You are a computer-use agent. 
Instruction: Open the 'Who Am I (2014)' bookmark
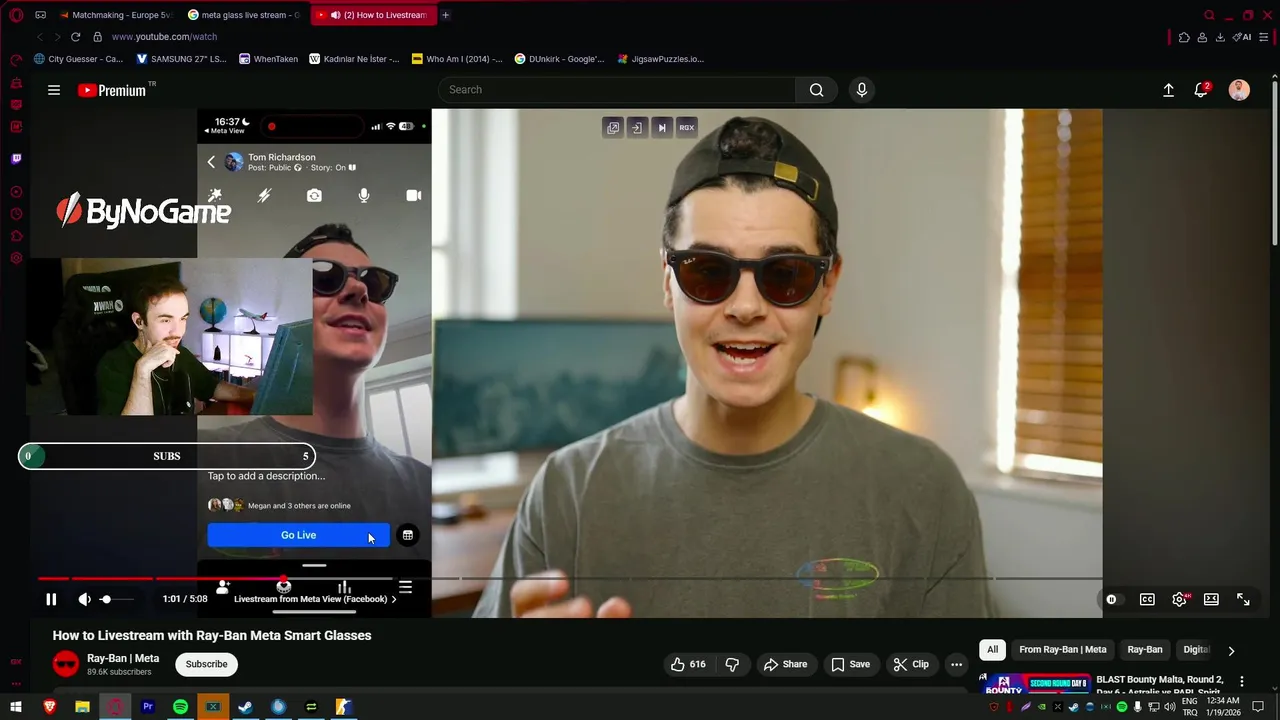pos(457,59)
